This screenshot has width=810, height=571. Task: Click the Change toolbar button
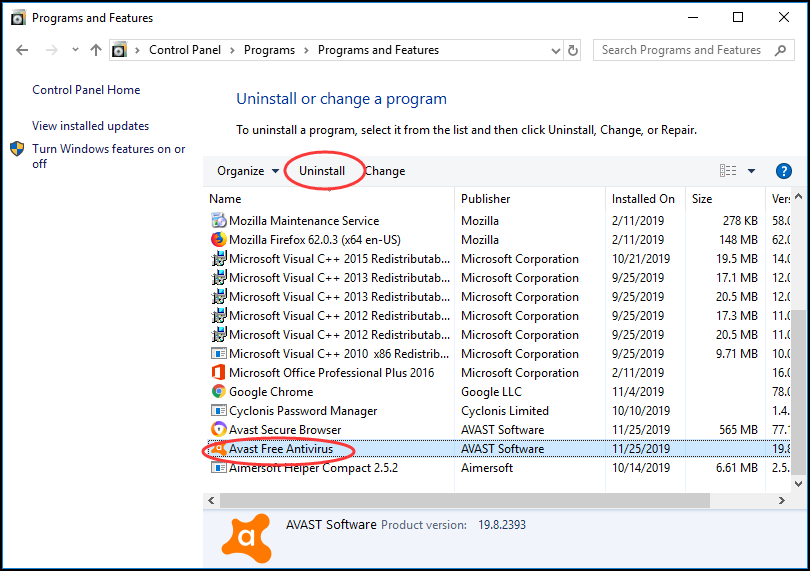click(385, 171)
